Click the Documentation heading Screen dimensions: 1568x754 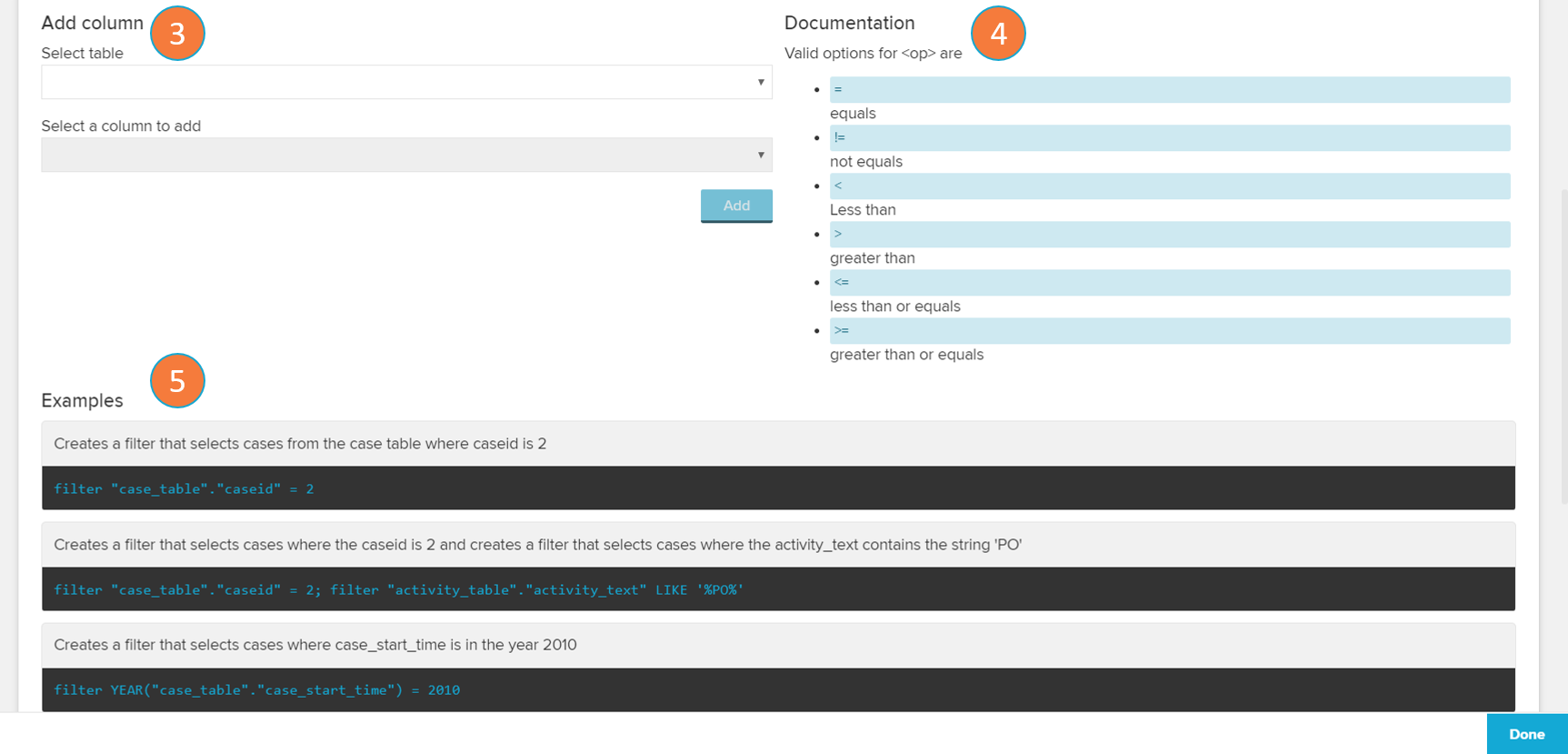point(849,23)
